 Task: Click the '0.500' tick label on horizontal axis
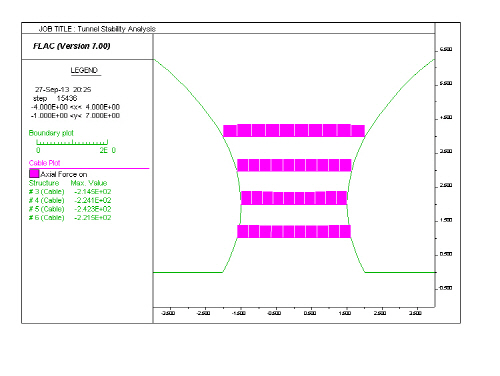click(x=310, y=313)
